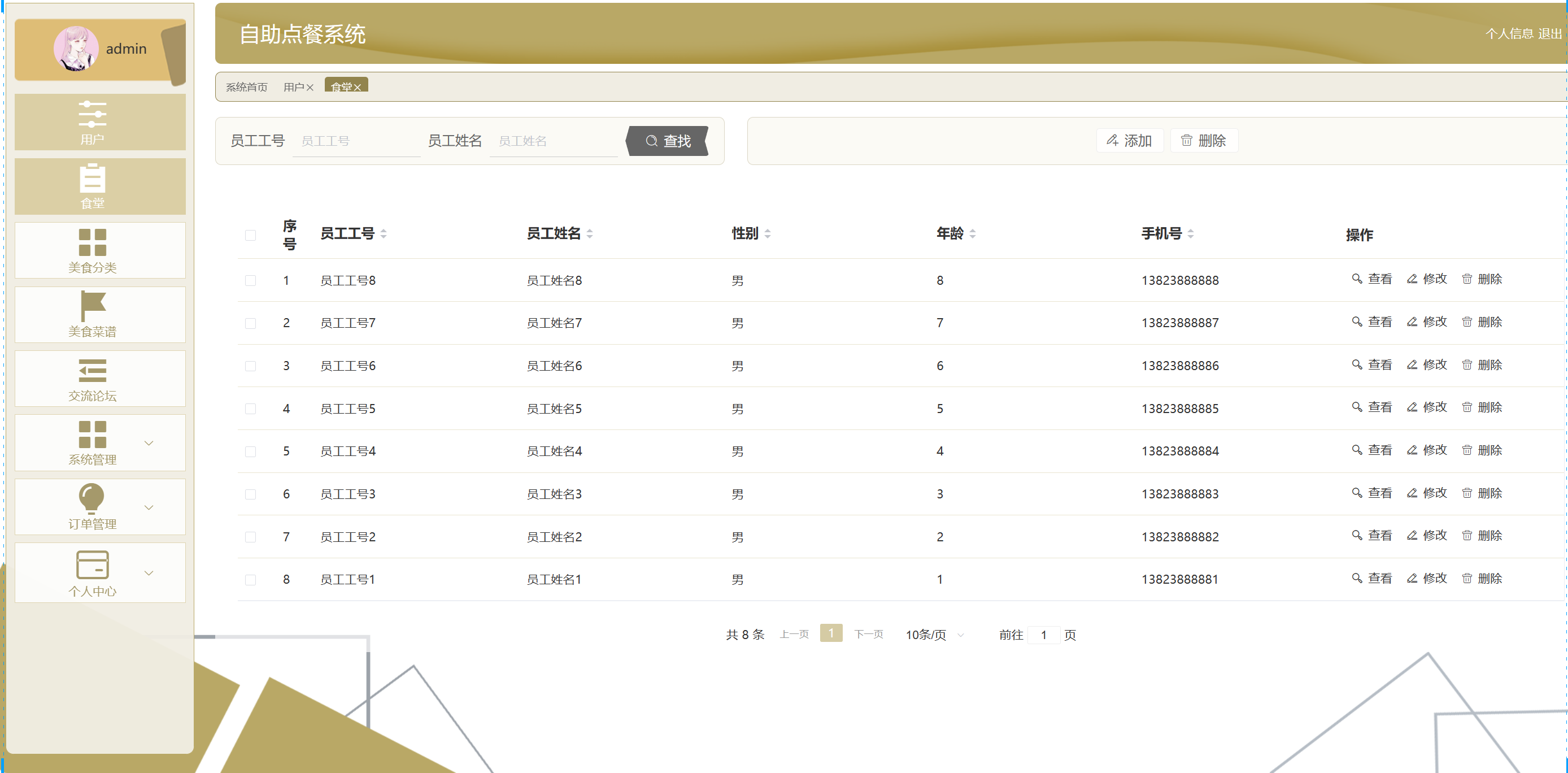
Task: Focus the 员工姓名 search input field
Action: tap(554, 141)
